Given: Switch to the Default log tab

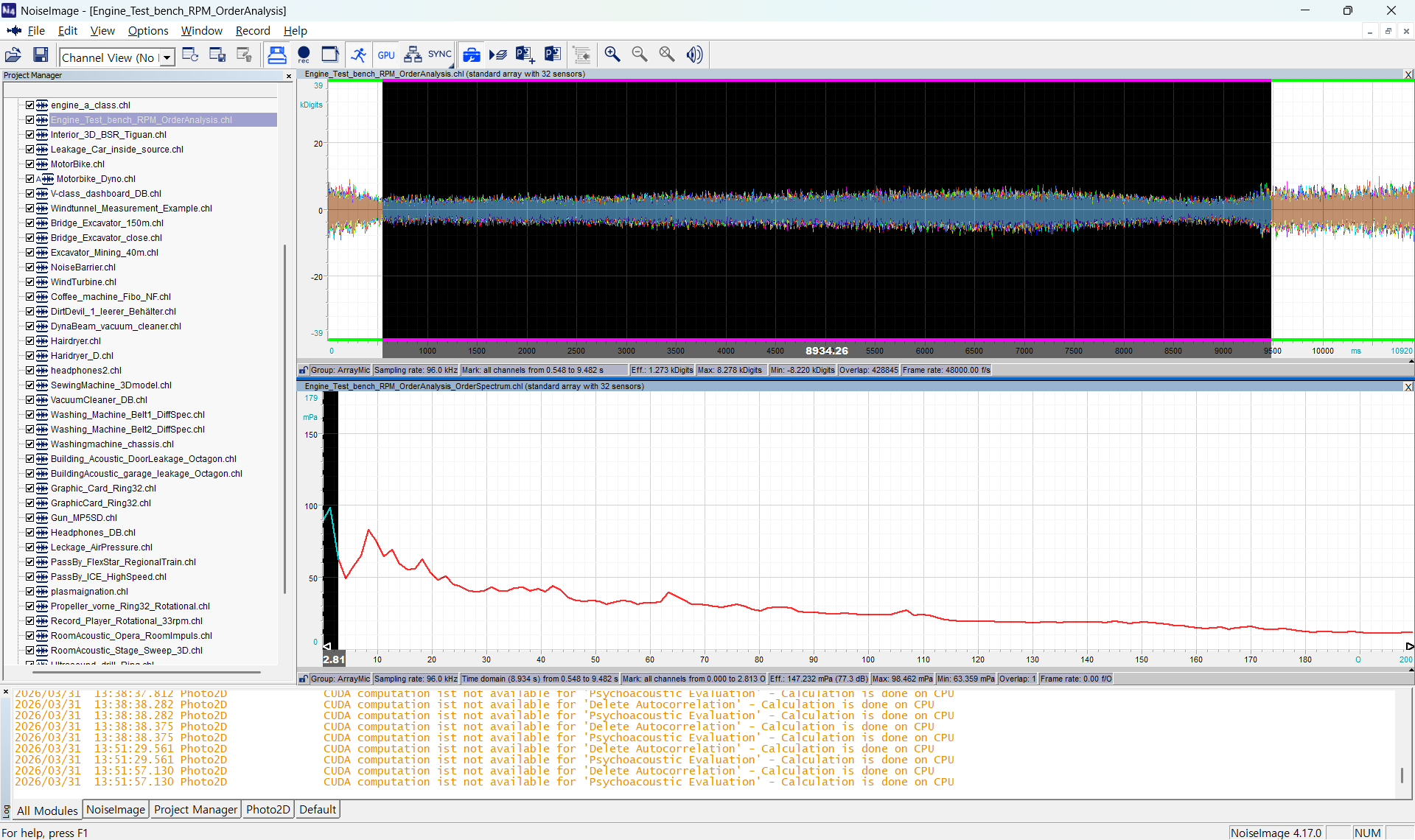Looking at the screenshot, I should (318, 810).
